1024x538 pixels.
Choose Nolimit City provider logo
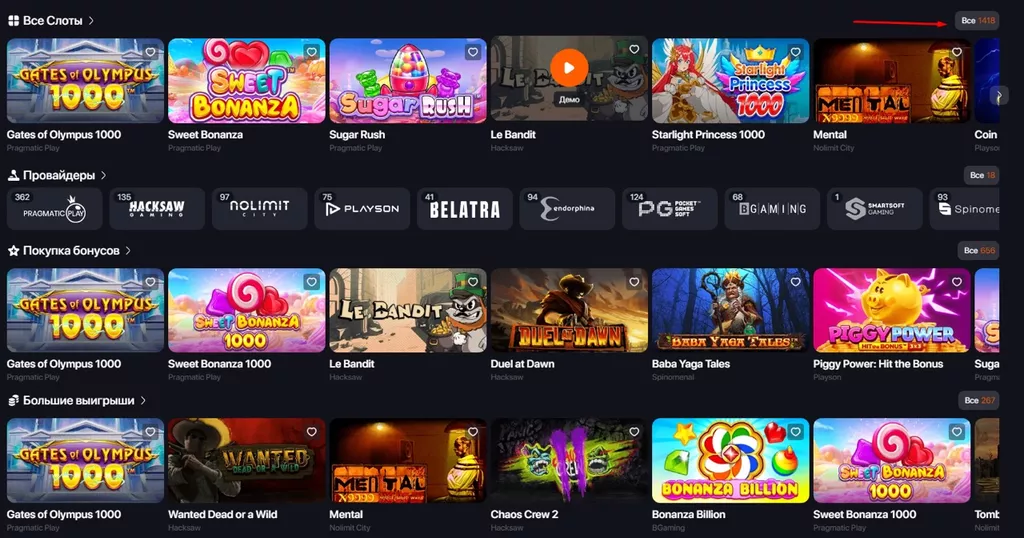(x=259, y=209)
